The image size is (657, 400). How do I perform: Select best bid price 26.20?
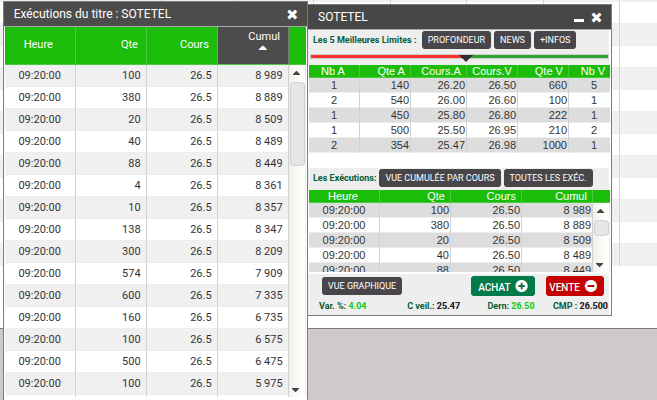click(x=451, y=85)
